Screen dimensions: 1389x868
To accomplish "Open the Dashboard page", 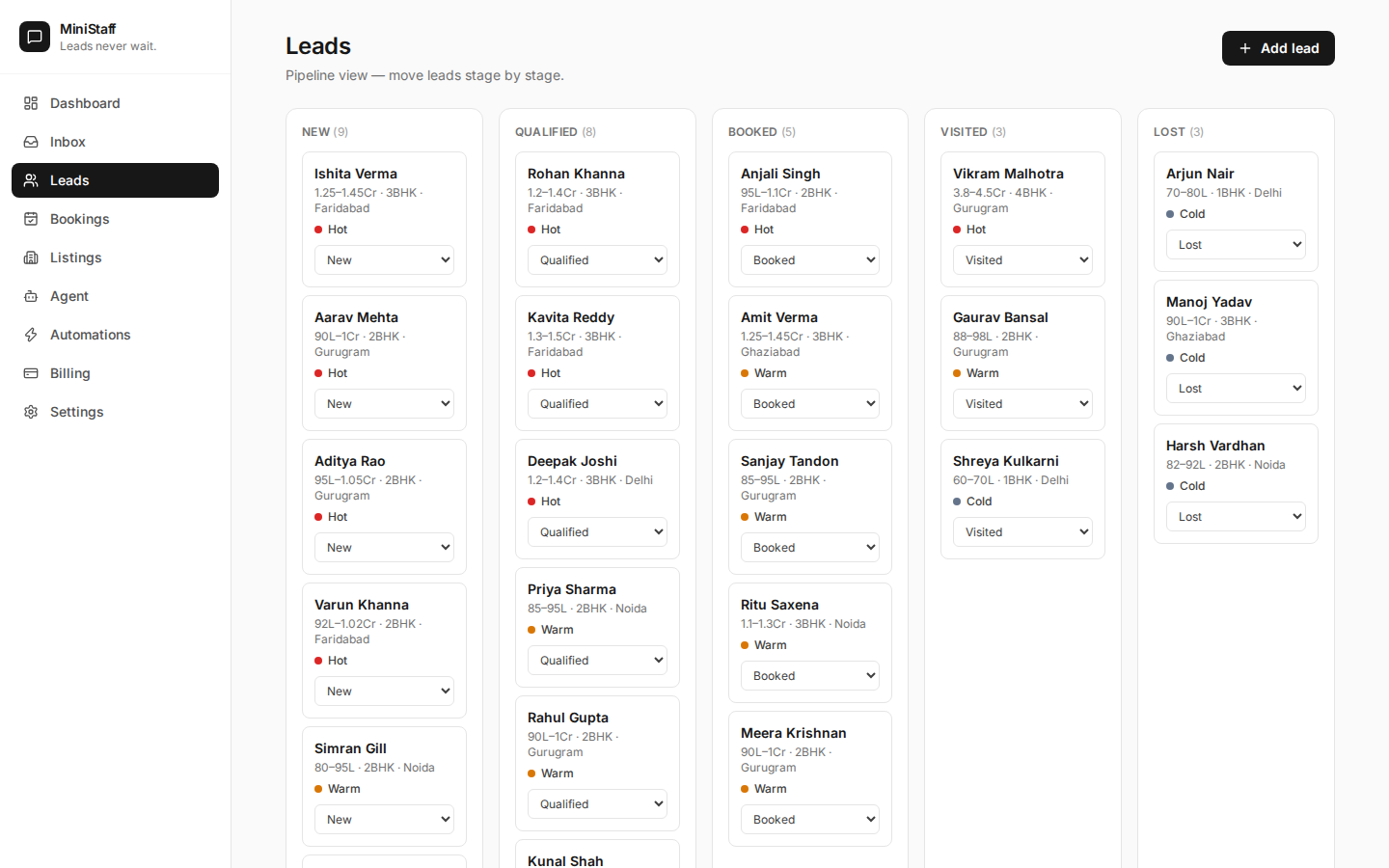I will [x=115, y=103].
